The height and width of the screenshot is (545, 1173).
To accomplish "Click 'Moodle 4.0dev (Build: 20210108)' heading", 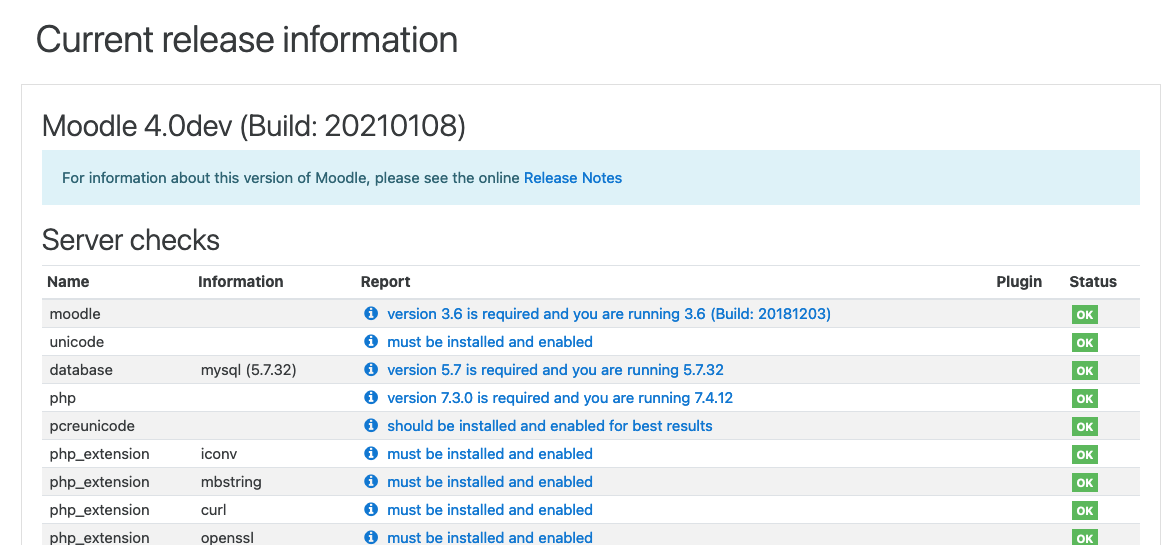I will 254,126.
